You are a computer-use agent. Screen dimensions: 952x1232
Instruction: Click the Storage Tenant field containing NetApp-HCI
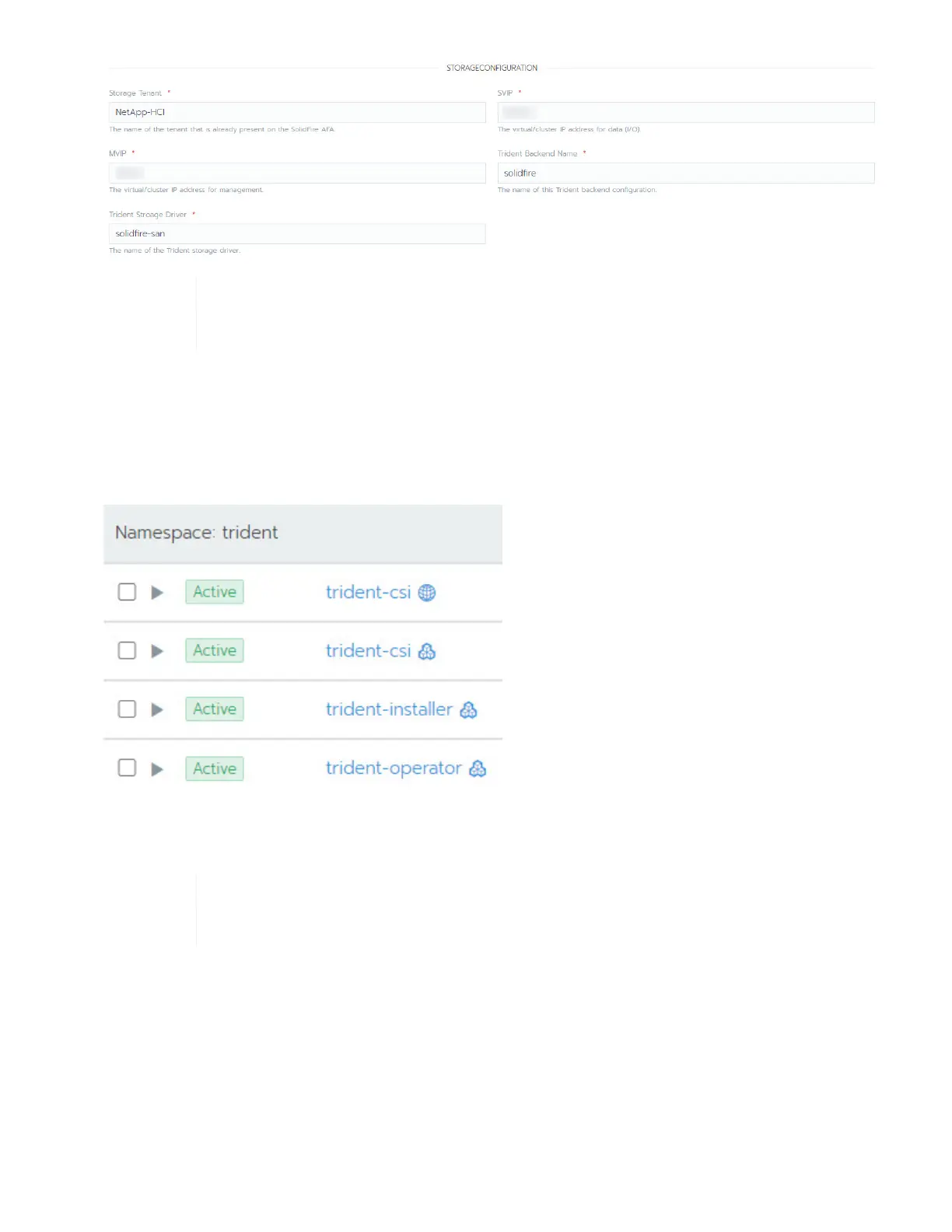click(297, 112)
